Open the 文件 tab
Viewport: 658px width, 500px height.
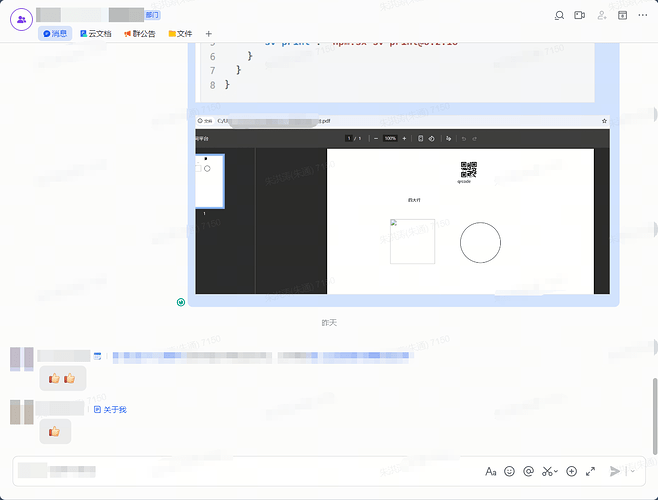(x=180, y=34)
